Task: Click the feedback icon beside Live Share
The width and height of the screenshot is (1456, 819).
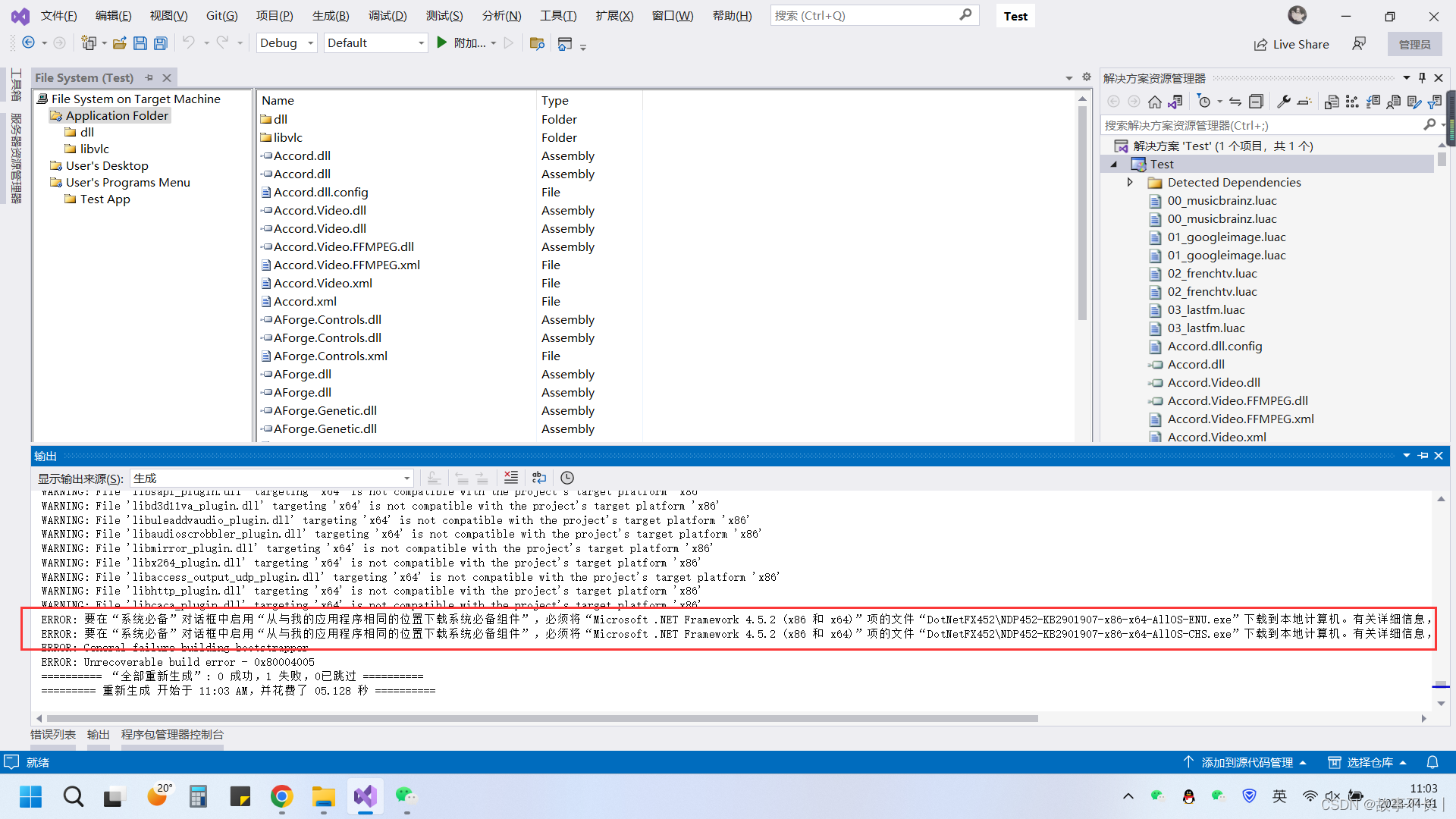Action: (x=1359, y=44)
